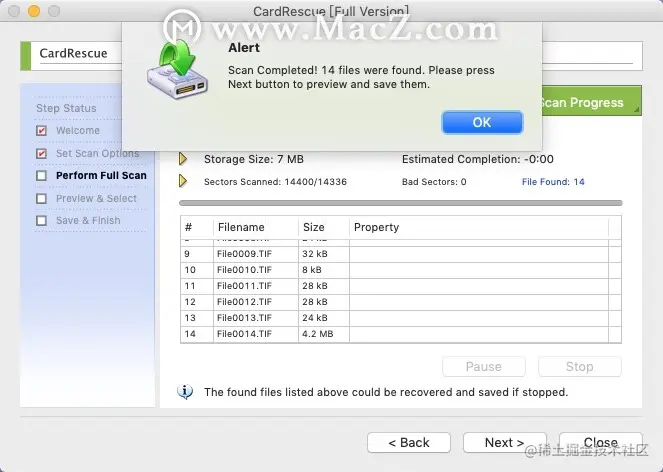Viewport: 663px width, 472px height.
Task: Select row File0012.TIF
Action: [x=400, y=302]
